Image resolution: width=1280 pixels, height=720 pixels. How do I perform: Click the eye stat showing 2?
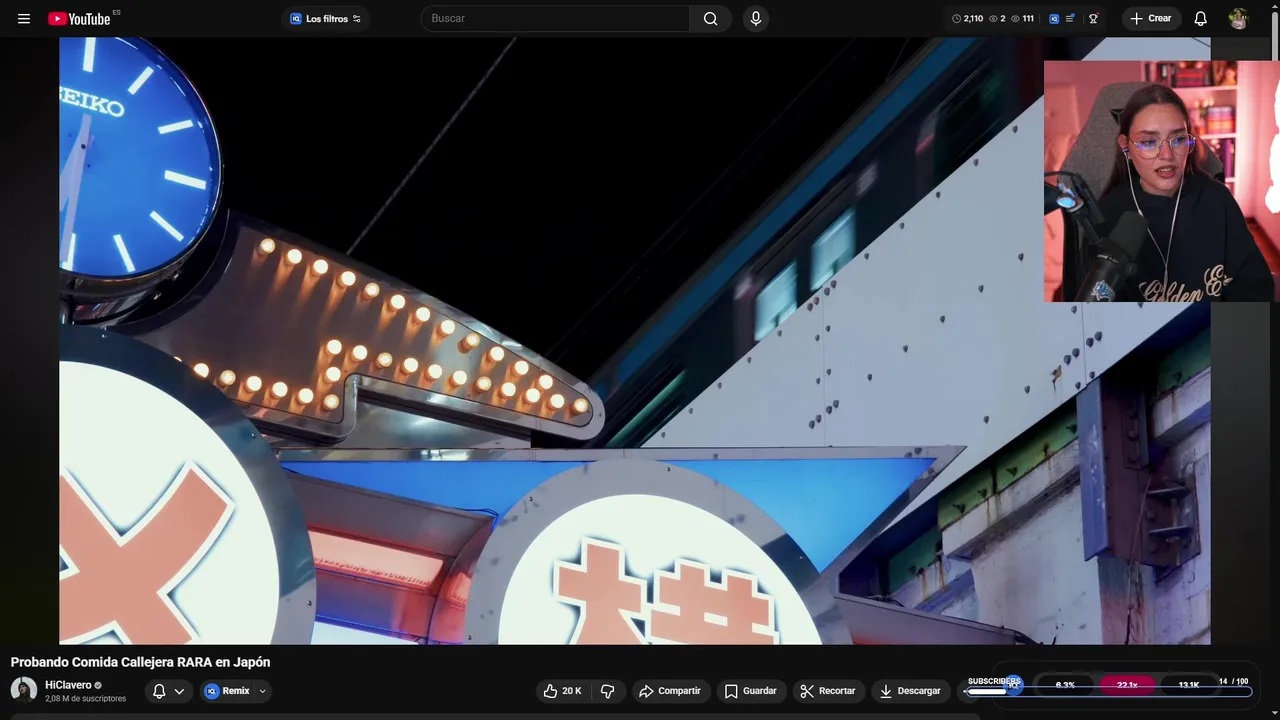coord(997,19)
